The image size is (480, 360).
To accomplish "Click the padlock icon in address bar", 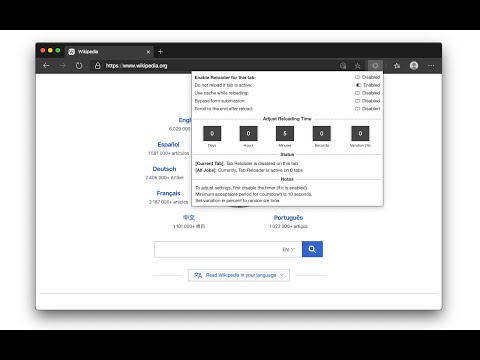I will 97,66.
